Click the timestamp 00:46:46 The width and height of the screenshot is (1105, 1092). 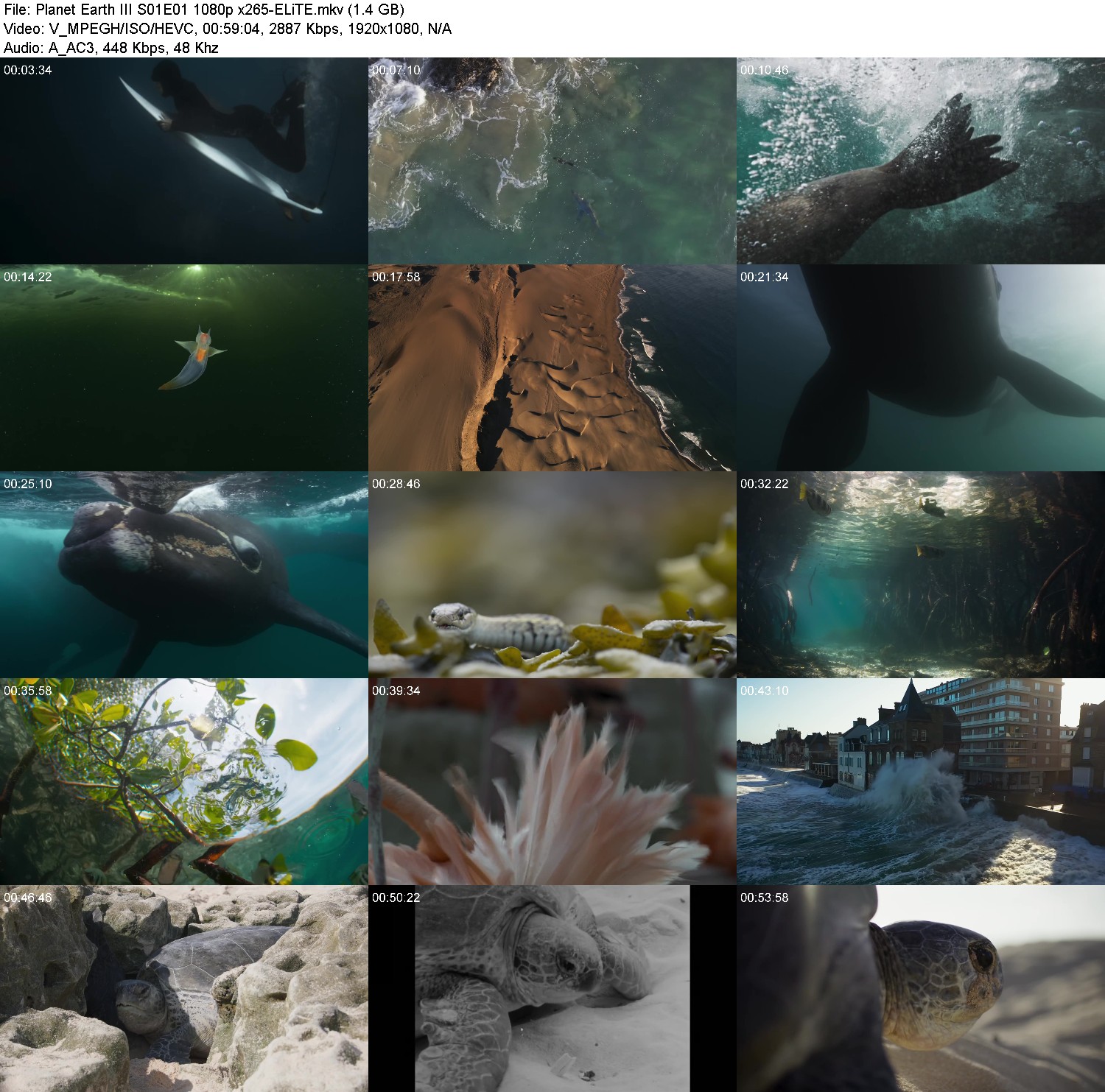click(28, 898)
